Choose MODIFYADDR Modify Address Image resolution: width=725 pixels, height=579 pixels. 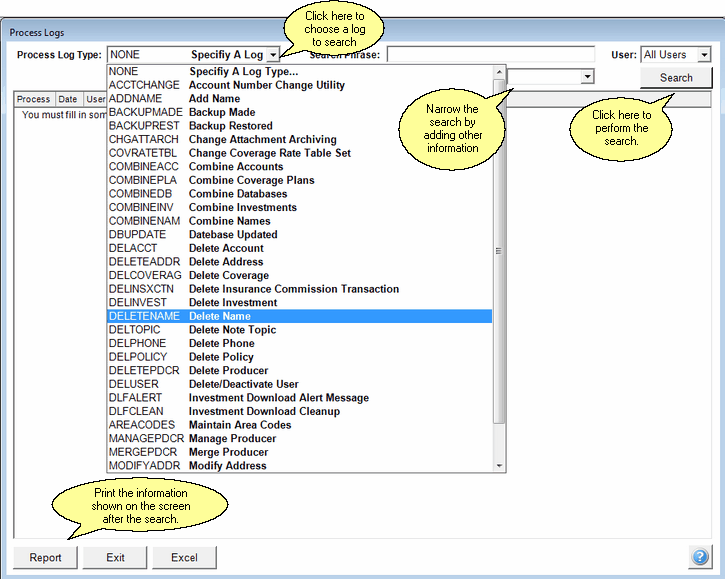300,466
